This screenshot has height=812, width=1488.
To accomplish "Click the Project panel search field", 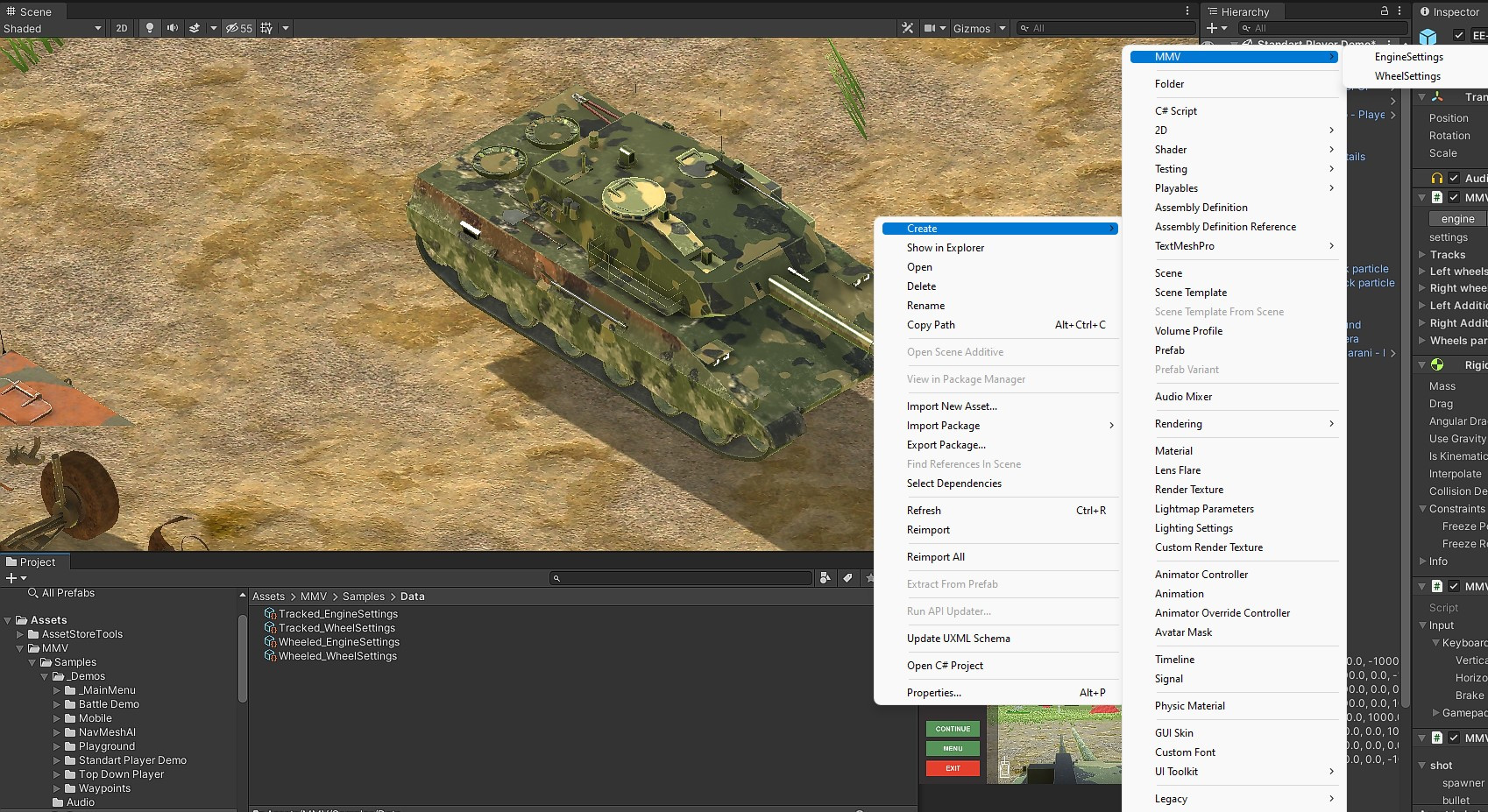I will pos(681,578).
